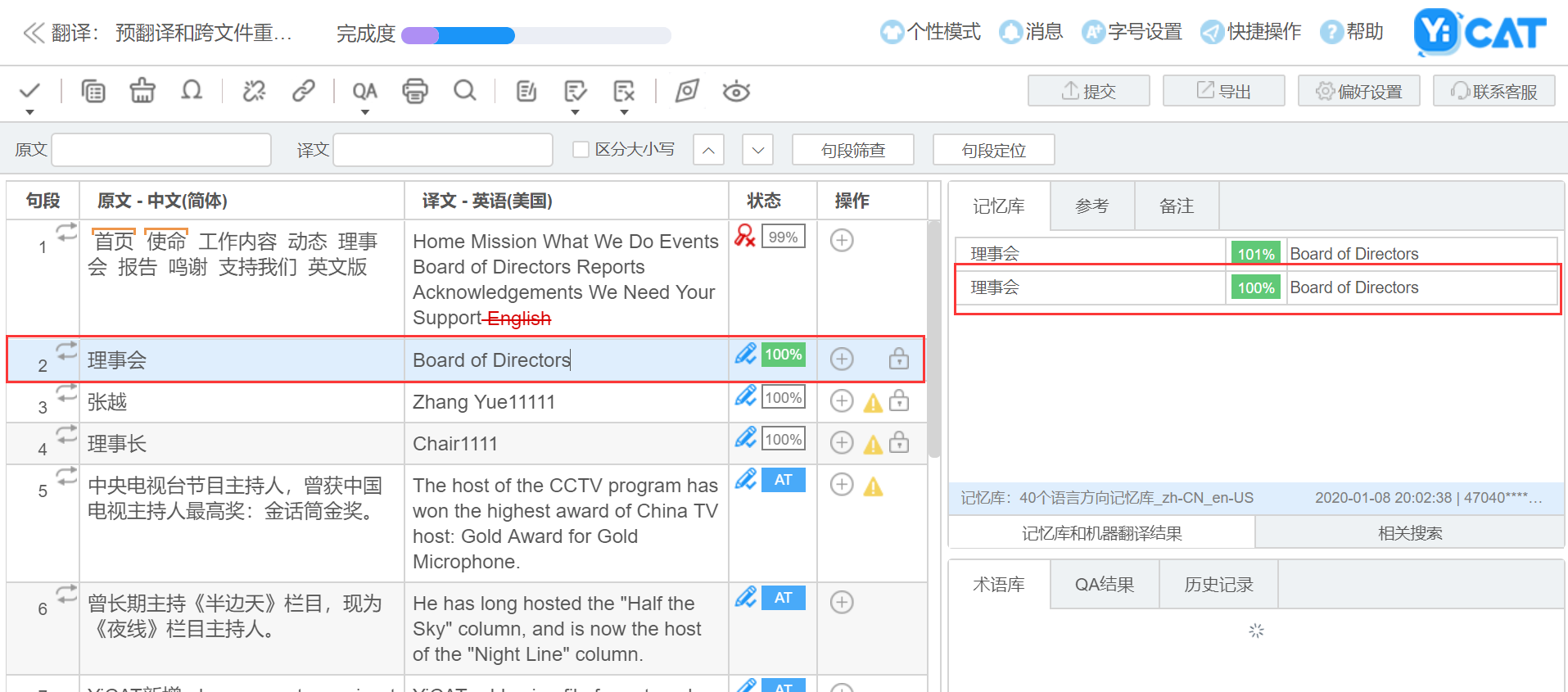Jump to next match with down chevron
This screenshot has width=1568, height=692.
(x=758, y=150)
